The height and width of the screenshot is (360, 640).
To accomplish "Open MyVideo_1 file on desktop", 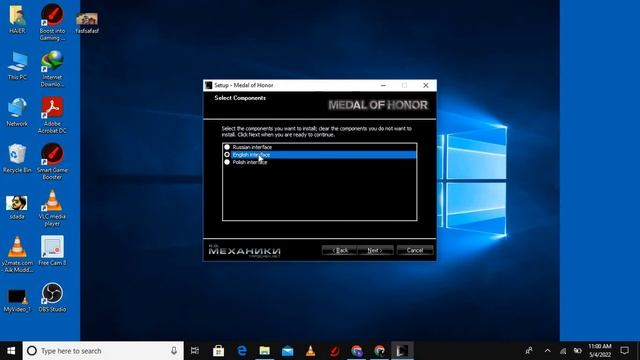I will coord(17,301).
